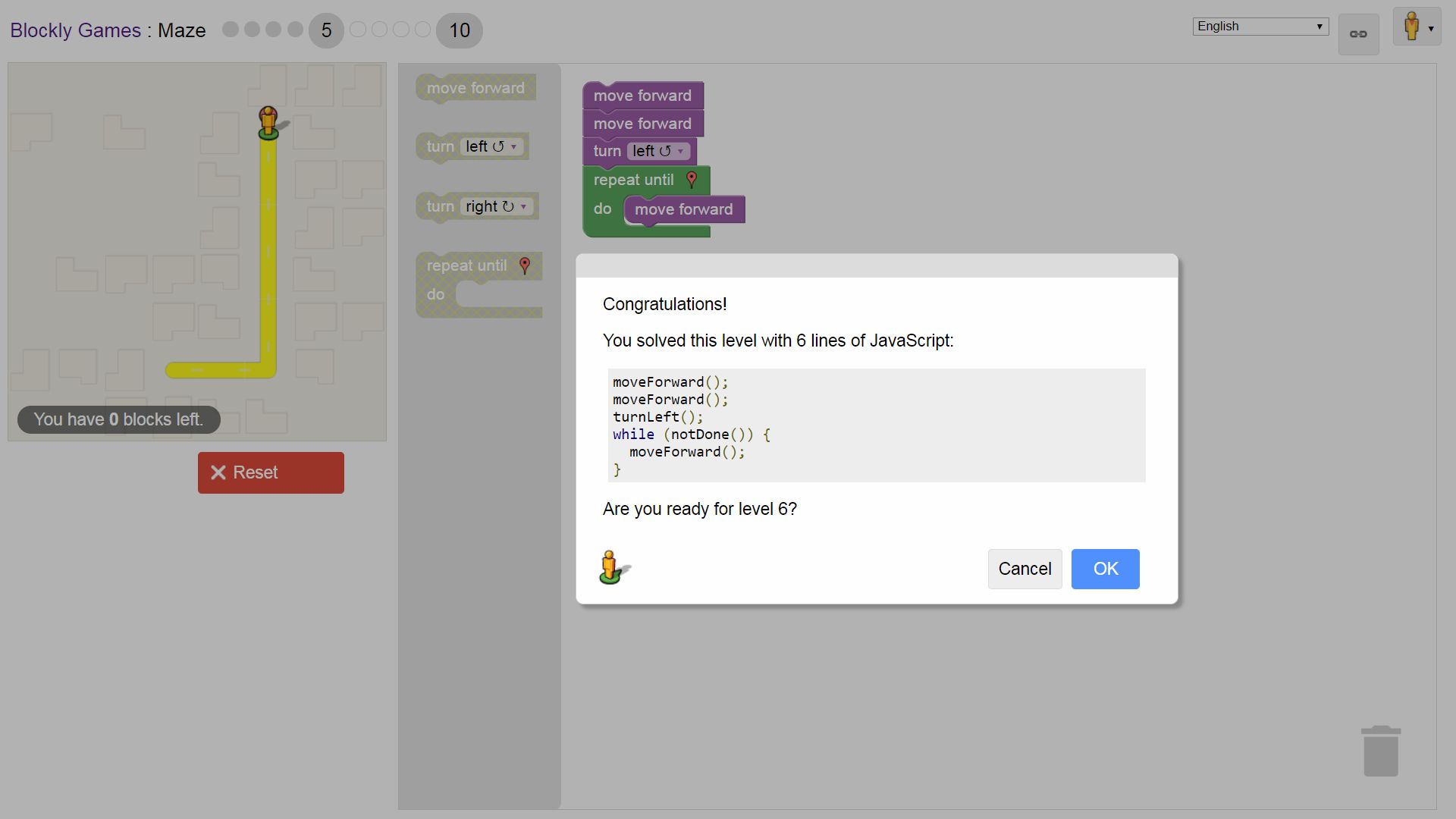The width and height of the screenshot is (1456, 819).
Task: Select the move forward block in the toolbox
Action: [x=475, y=88]
